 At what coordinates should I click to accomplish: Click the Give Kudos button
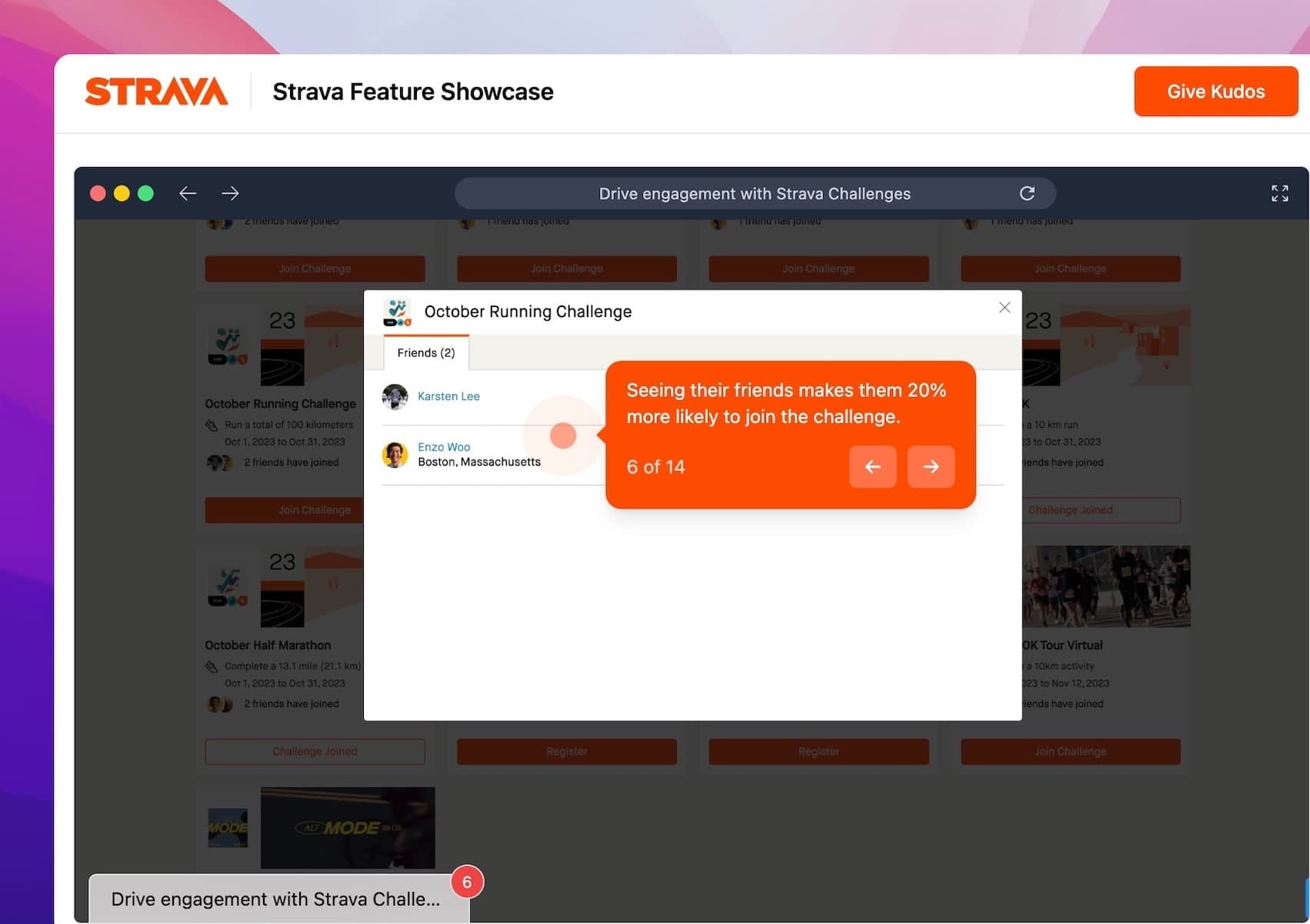(1215, 92)
